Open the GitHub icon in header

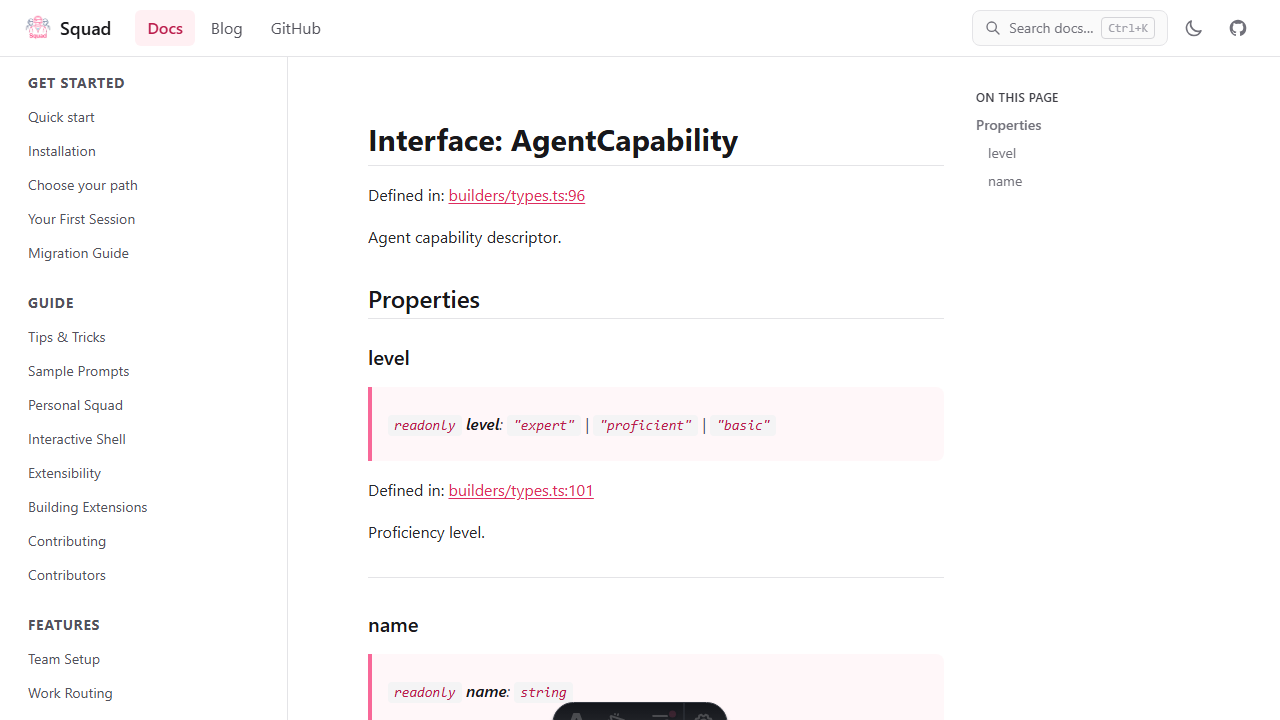click(1238, 28)
